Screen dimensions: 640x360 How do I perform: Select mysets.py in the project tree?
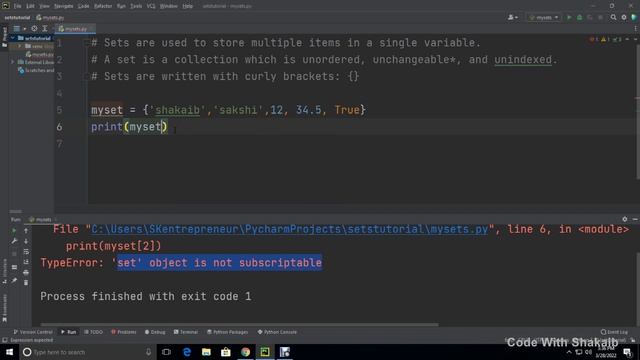[x=40, y=54]
